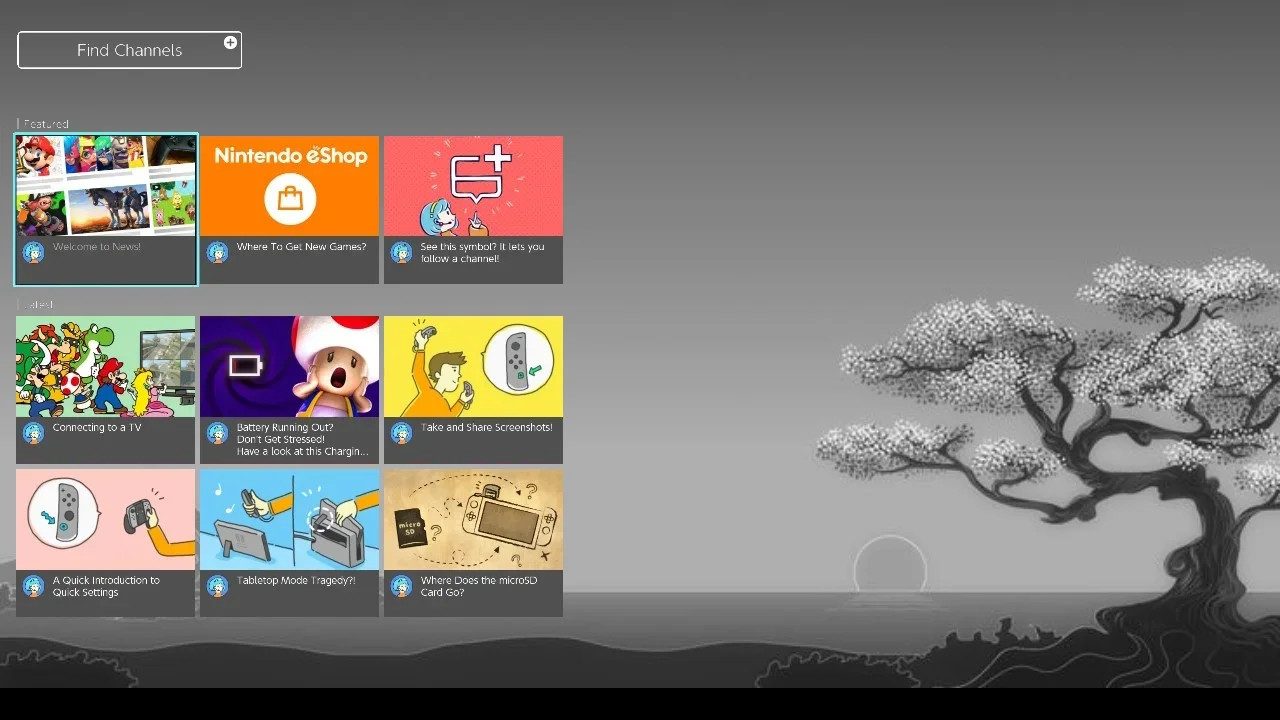Click the Latest section heading

point(38,304)
